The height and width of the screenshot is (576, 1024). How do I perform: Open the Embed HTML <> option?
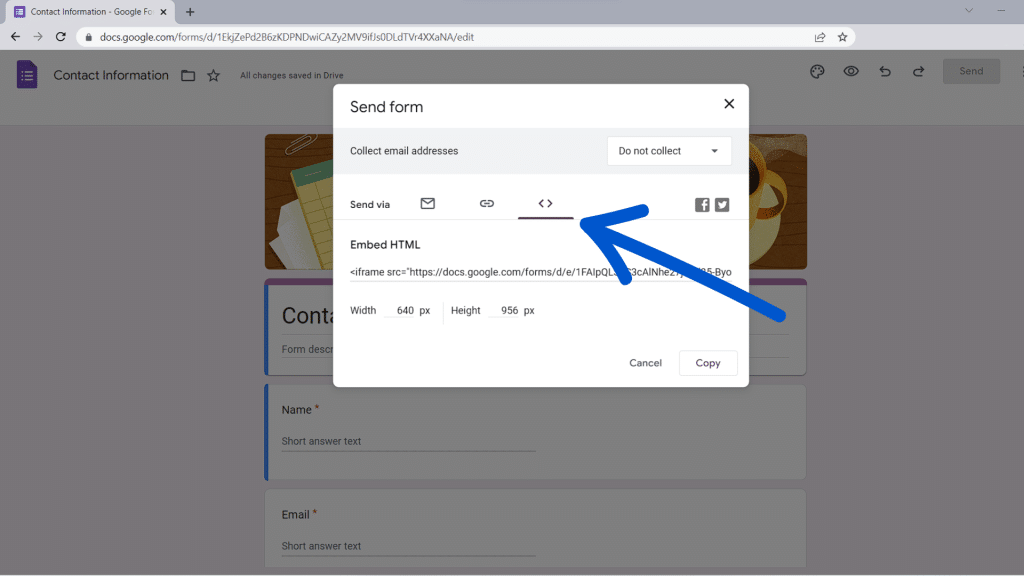(x=545, y=203)
